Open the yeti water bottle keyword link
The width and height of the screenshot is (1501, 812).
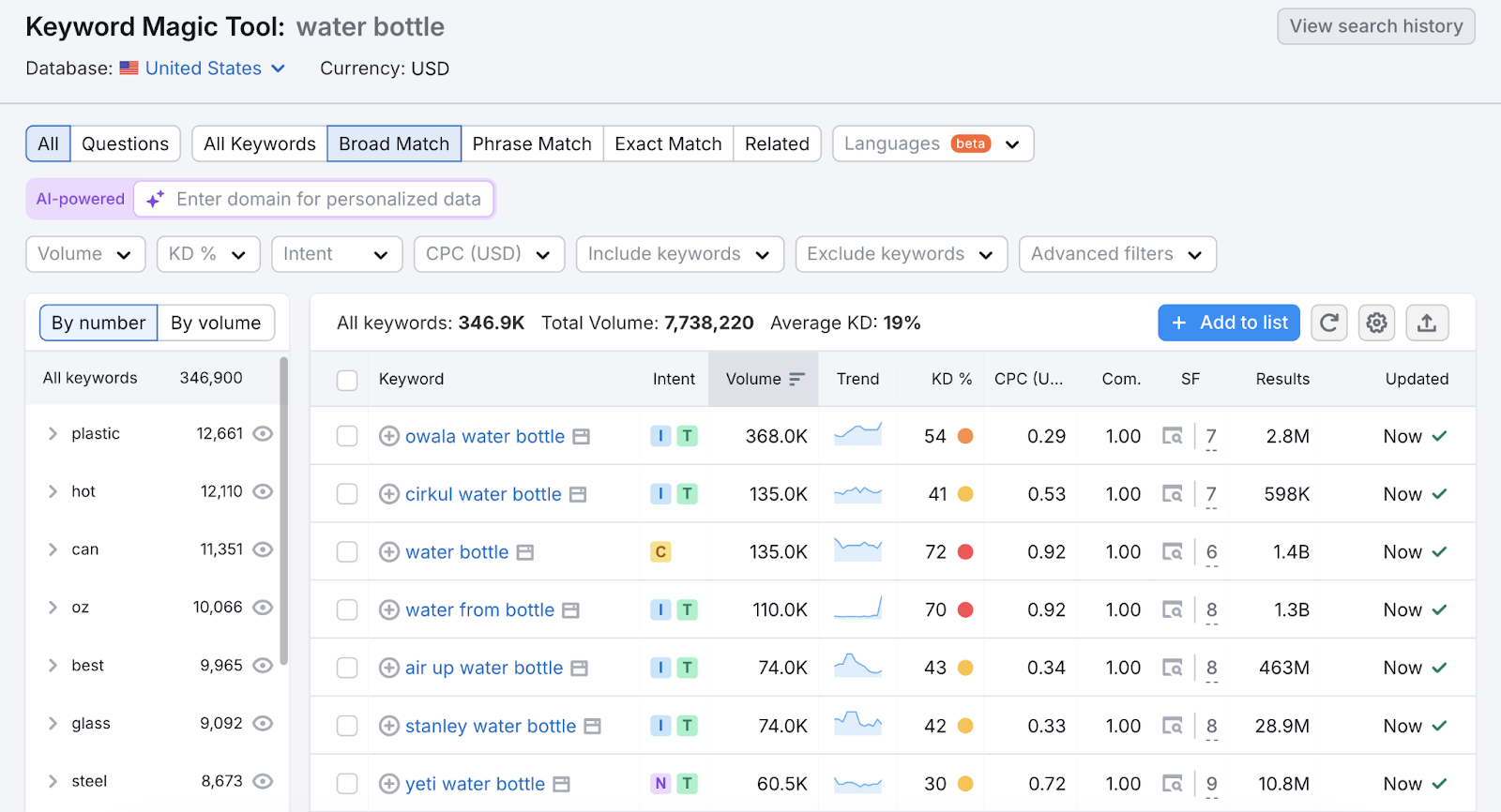click(475, 784)
